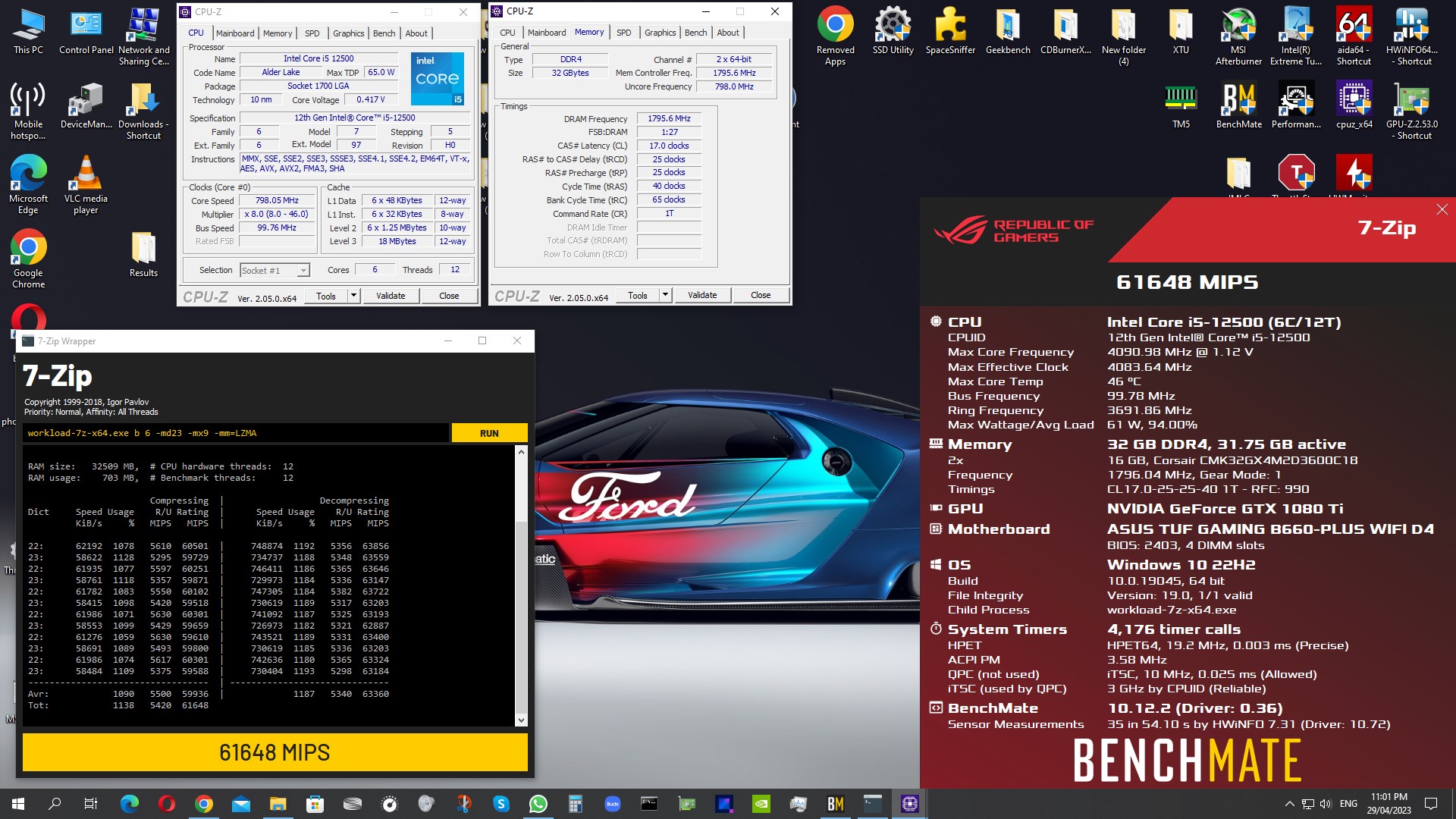
Task: Launch Intel Extreme Tuning Utility icon
Action: pos(1296,36)
